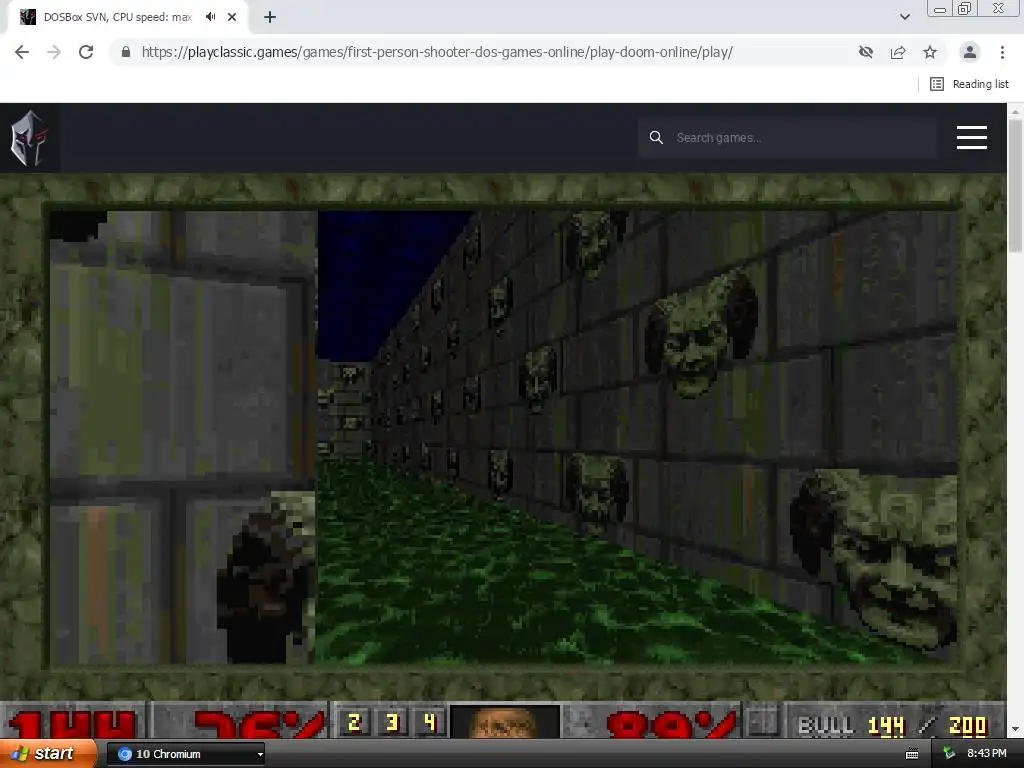
Task: Click the network tray icon
Action: (949, 754)
